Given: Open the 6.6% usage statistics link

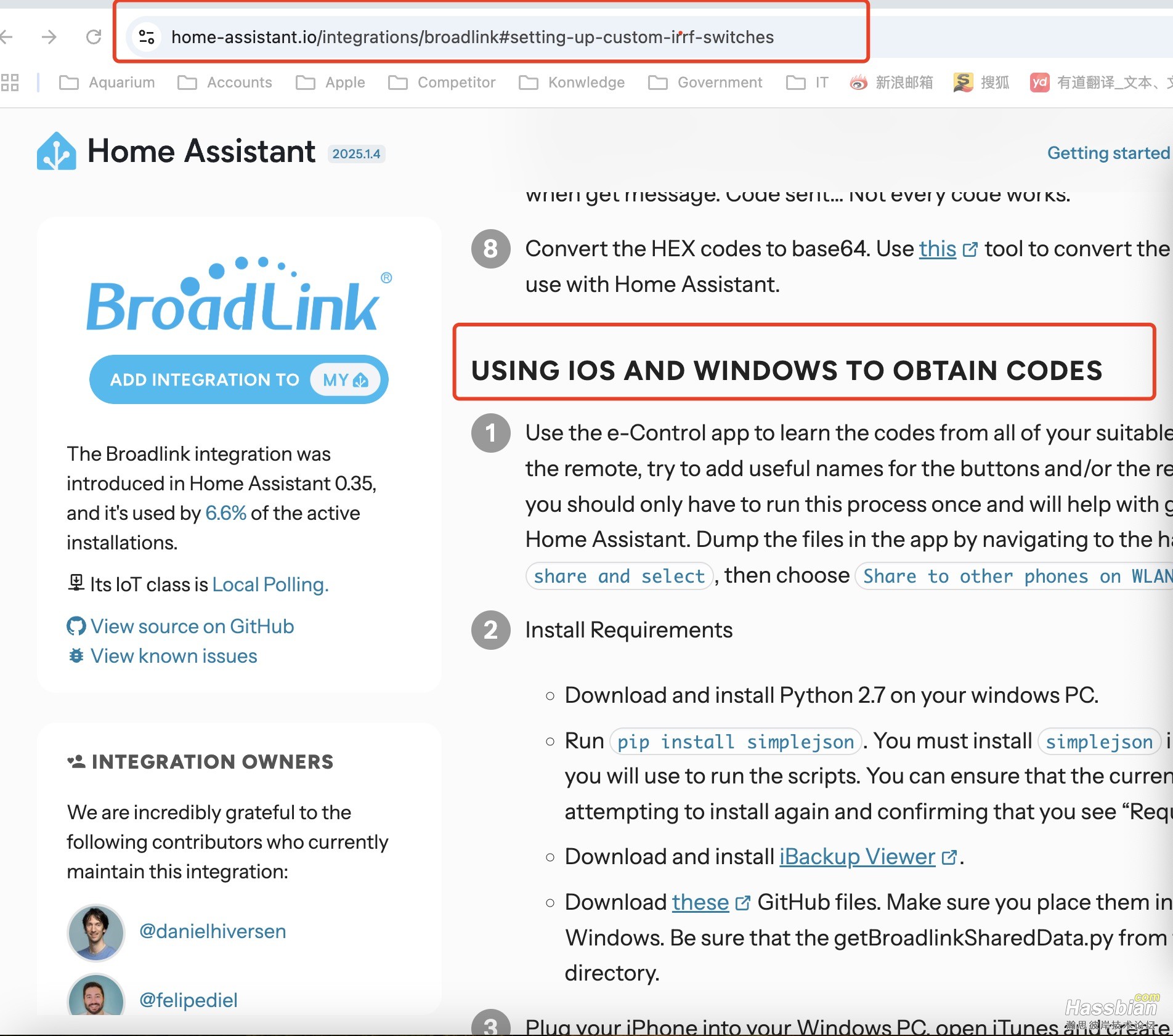Looking at the screenshot, I should coord(225,513).
